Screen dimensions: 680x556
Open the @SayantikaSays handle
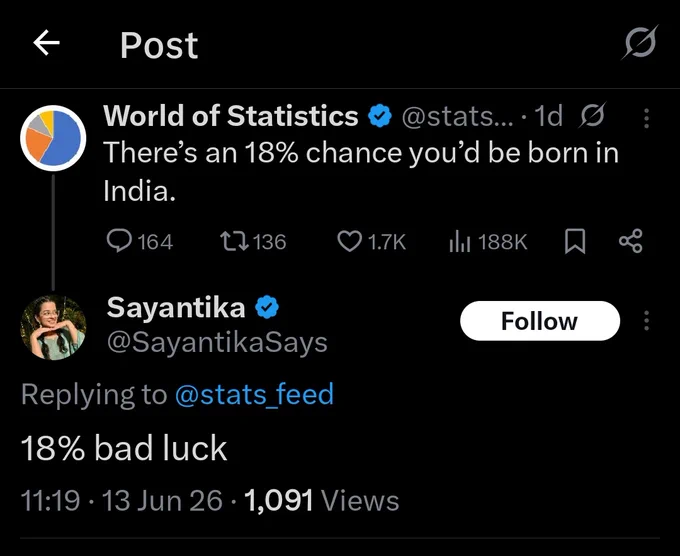(x=217, y=343)
